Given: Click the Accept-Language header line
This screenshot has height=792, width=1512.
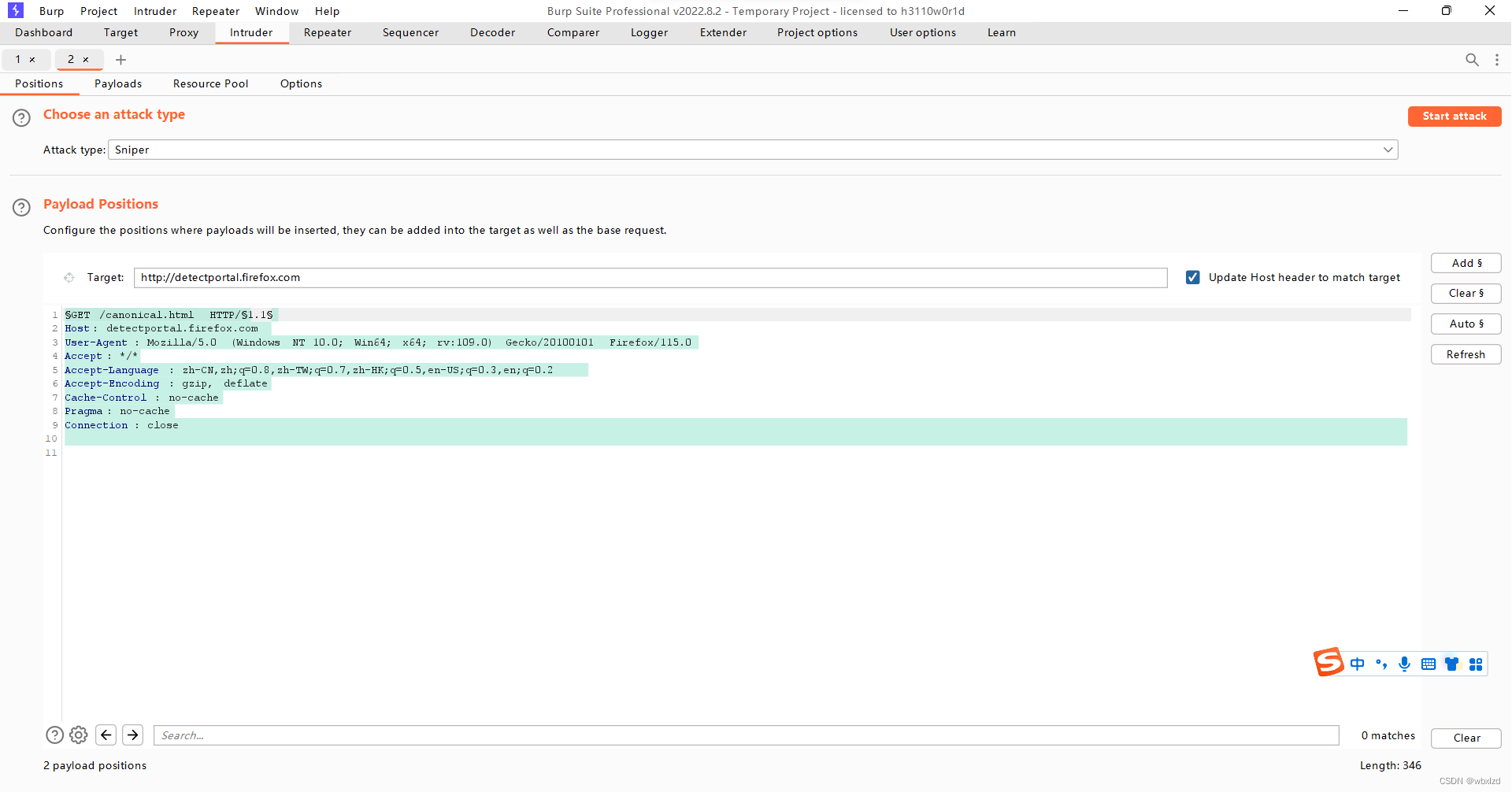Looking at the screenshot, I should [x=309, y=370].
